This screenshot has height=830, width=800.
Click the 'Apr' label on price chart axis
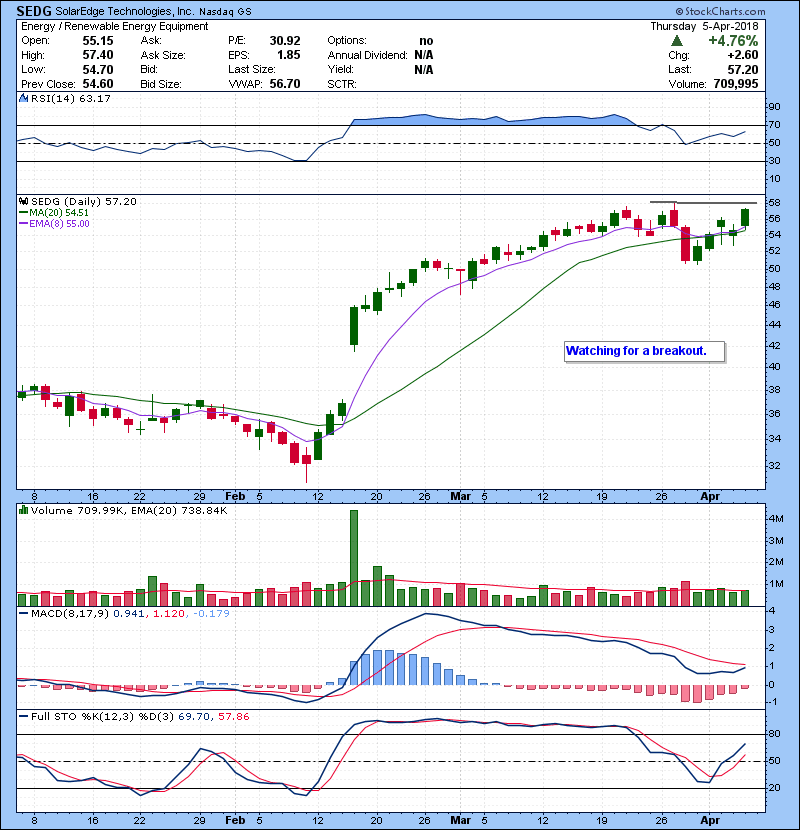click(x=710, y=497)
